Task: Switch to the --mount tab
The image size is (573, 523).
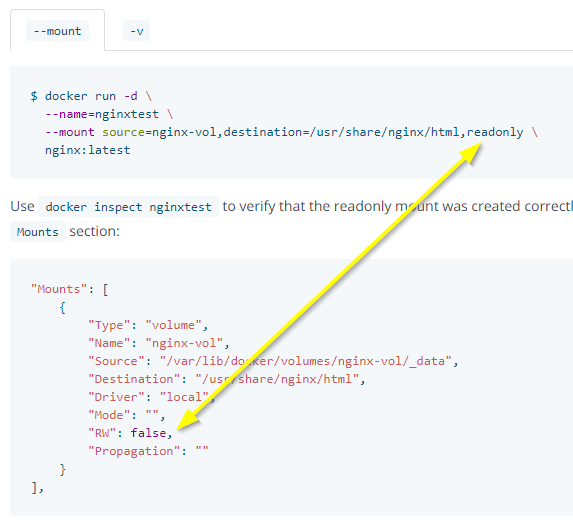Action: coord(57,31)
